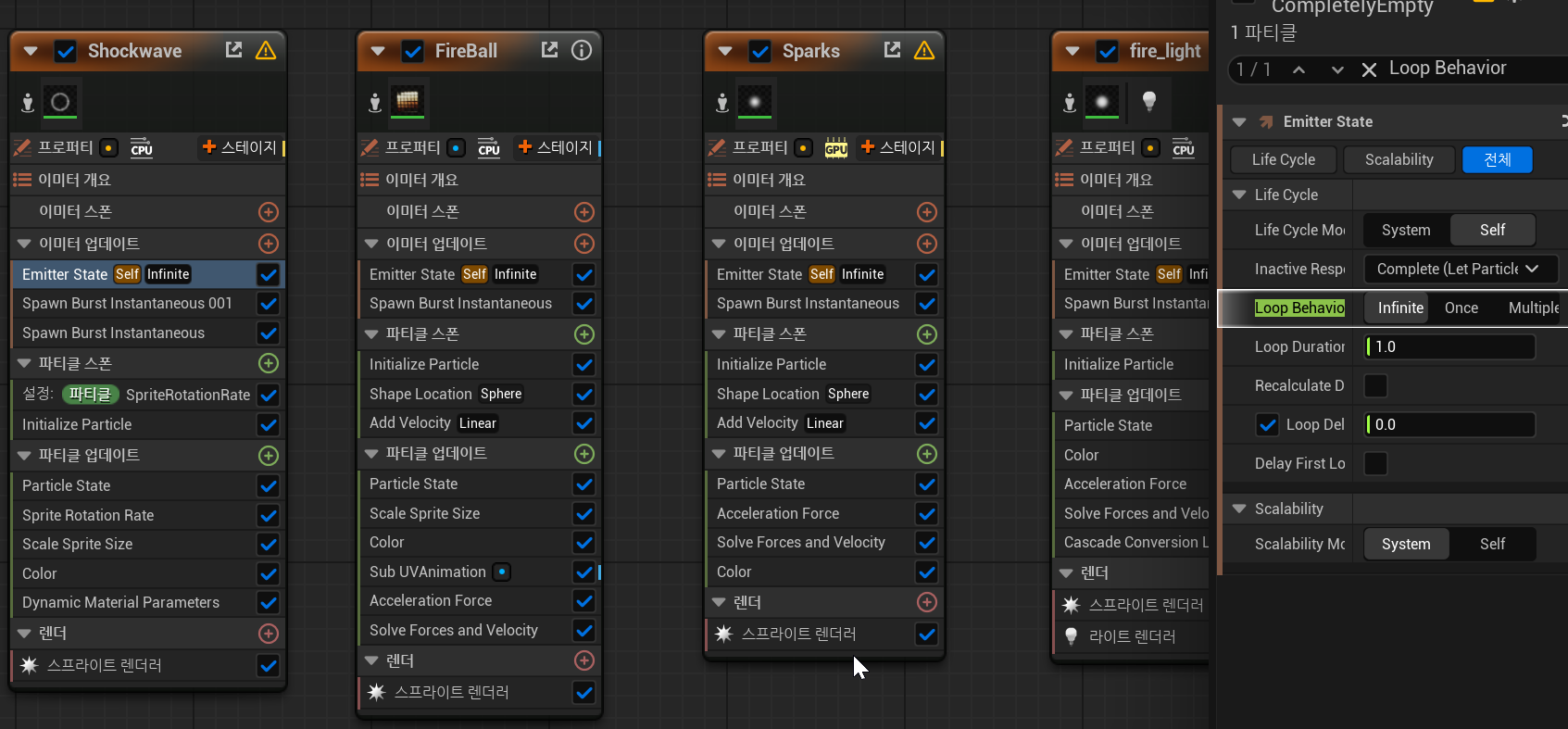
Task: Select fire_light light bulb renderer icon
Action: [1148, 102]
